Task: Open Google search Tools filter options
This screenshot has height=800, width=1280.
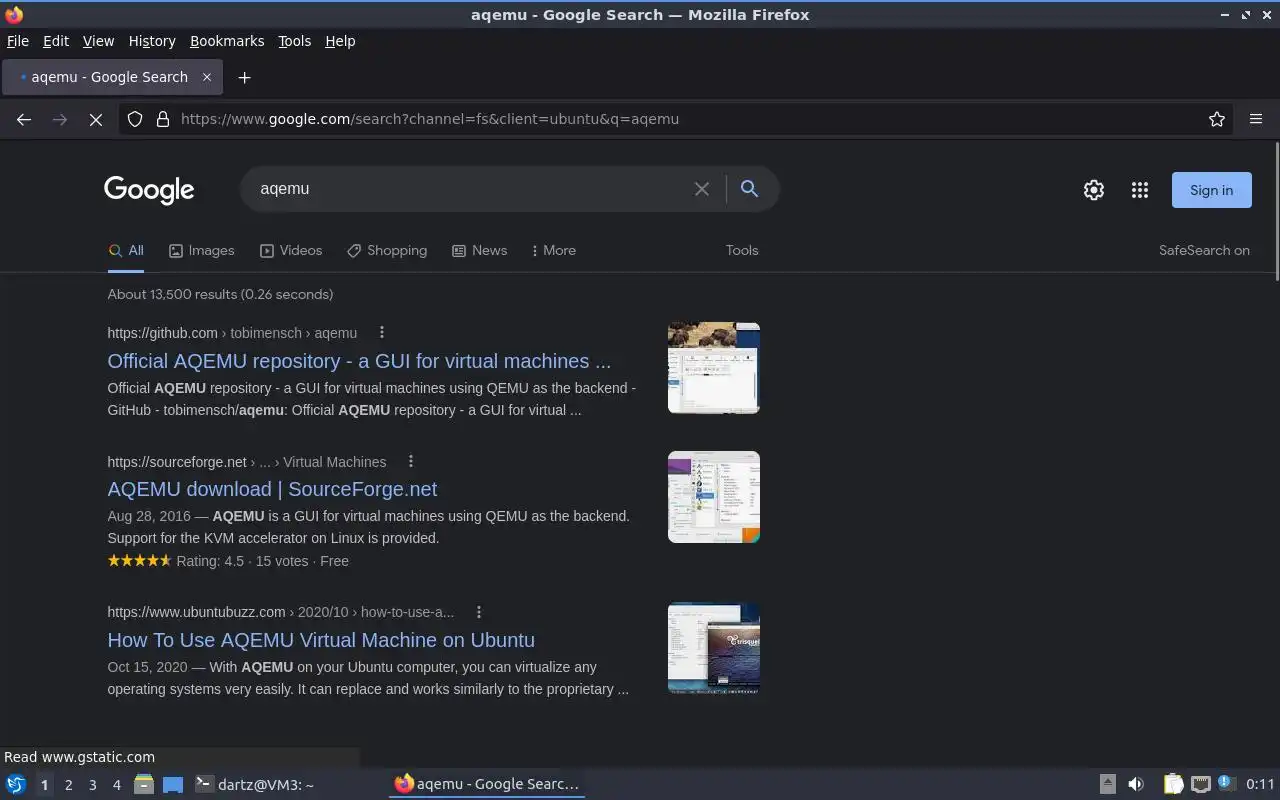Action: 742,250
